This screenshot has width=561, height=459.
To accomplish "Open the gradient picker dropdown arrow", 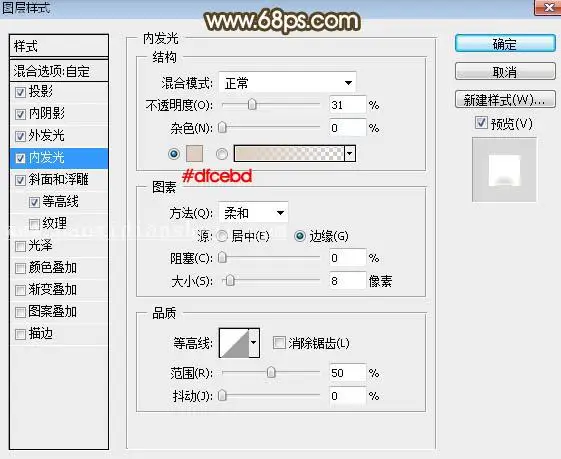I will [350, 153].
